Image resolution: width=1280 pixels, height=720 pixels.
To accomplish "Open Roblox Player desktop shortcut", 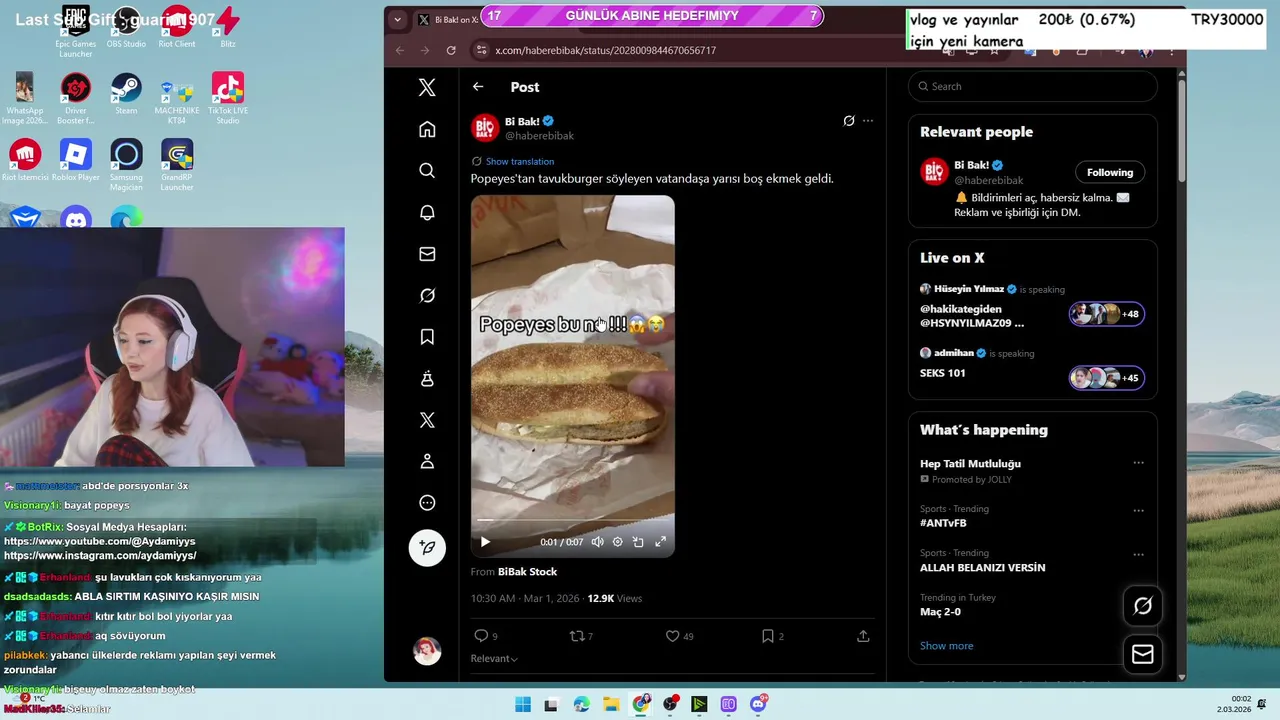I will (76, 161).
